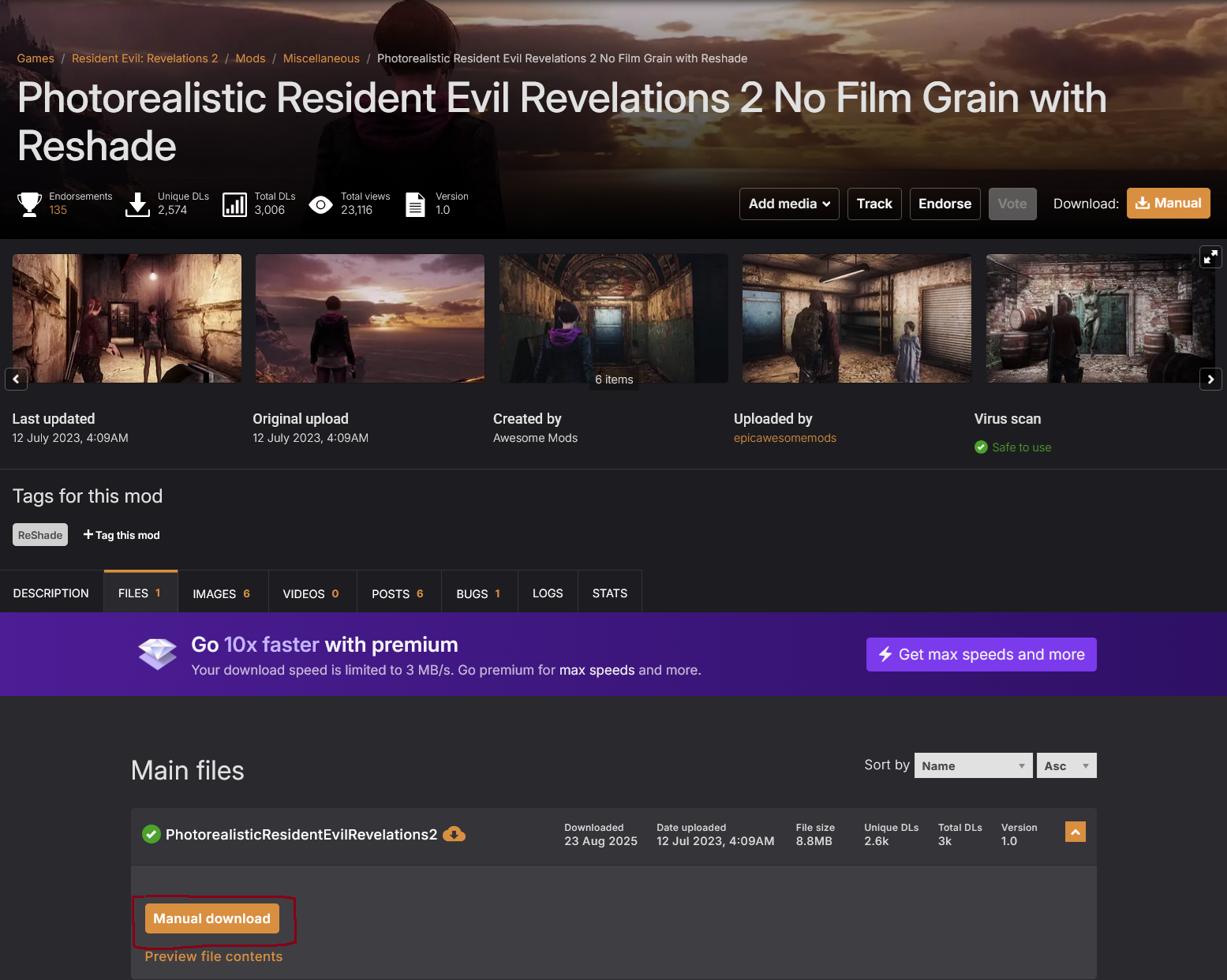Show the Stats tab

point(610,593)
